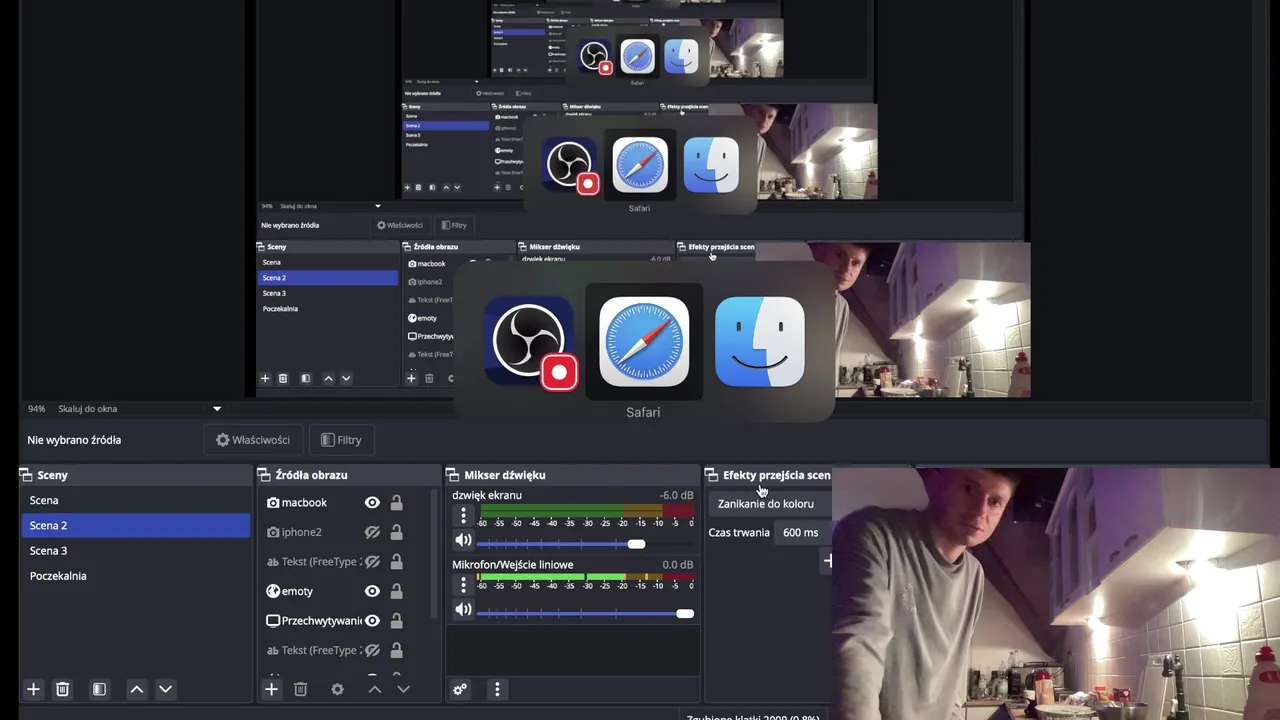Click the Źródła obrazu panel dock icon

[x=264, y=475]
